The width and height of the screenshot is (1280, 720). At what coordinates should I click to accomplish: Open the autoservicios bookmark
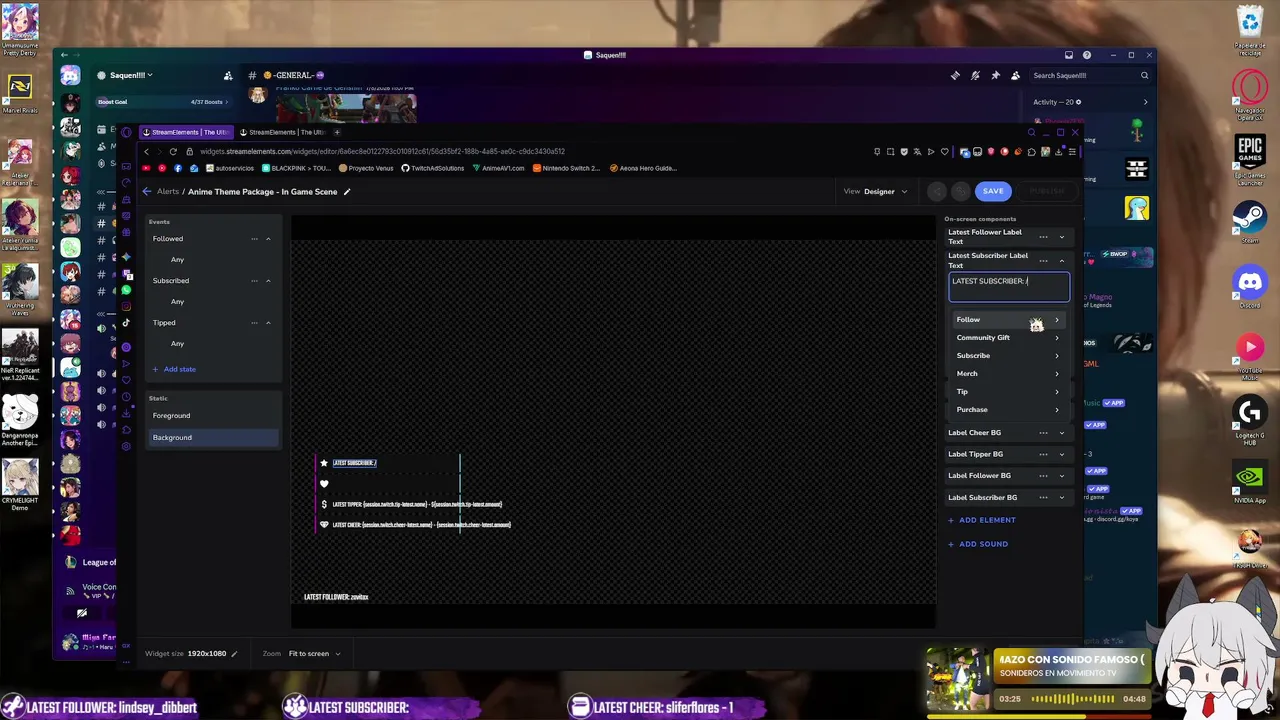[x=229, y=168]
